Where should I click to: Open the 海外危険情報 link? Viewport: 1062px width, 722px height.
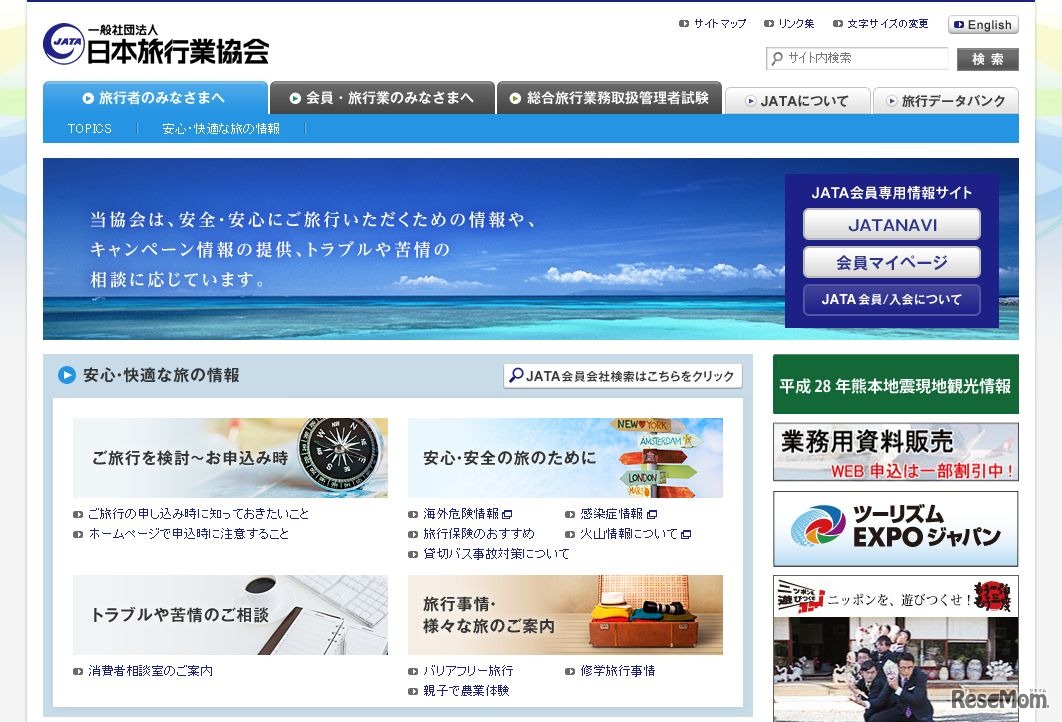click(461, 514)
